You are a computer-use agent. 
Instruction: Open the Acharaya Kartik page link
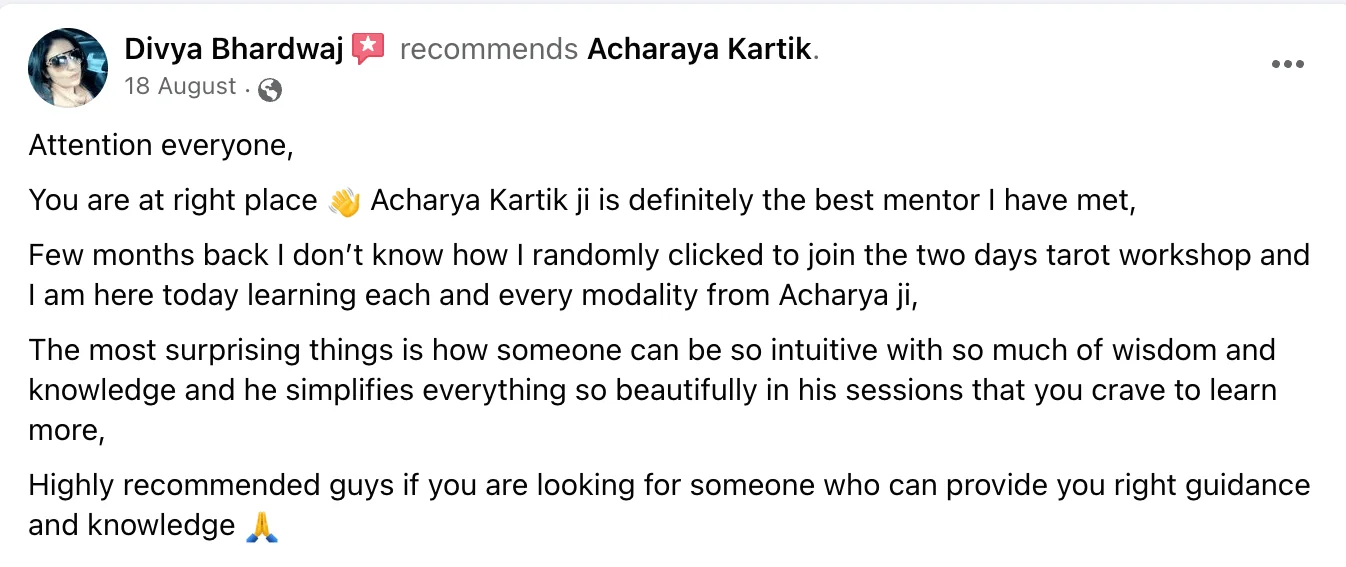click(699, 48)
